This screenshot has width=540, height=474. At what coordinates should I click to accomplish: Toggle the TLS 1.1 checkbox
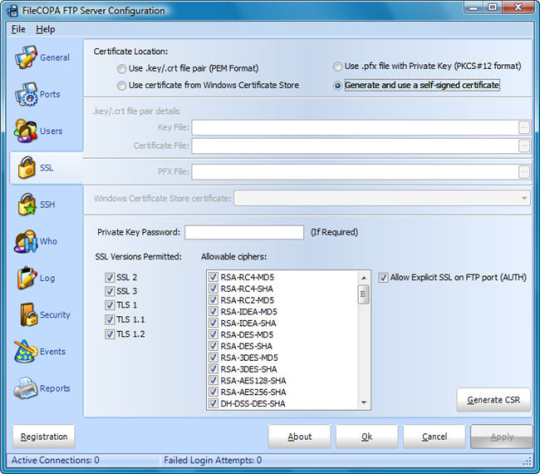pos(110,320)
